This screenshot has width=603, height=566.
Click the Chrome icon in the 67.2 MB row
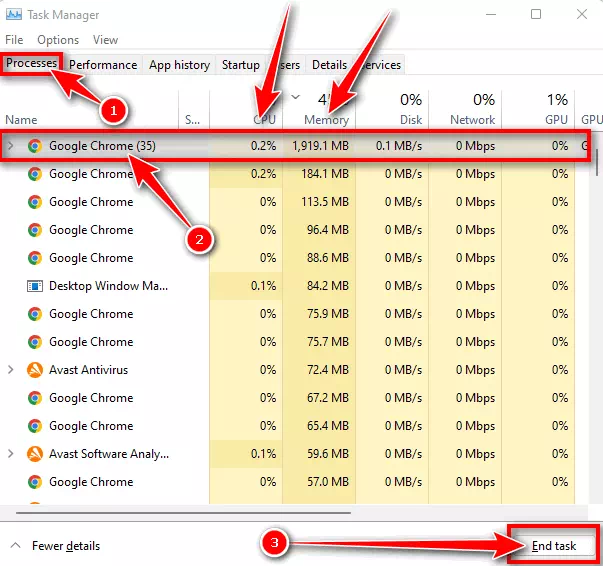[35, 398]
